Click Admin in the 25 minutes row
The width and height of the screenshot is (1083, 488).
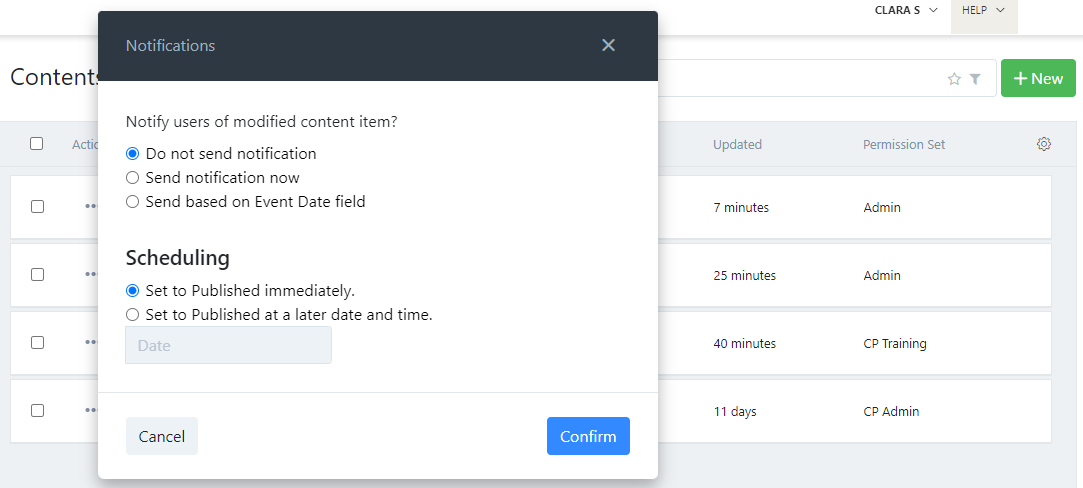(882, 275)
